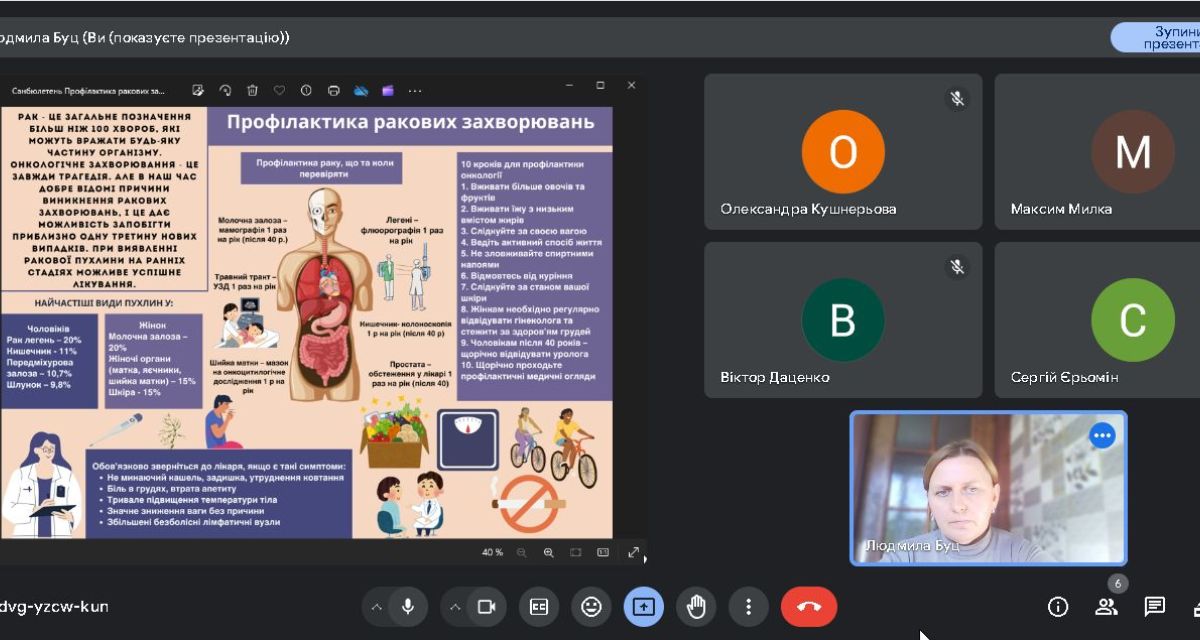This screenshot has width=1200, height=640.
Task: Open the meeting details info icon
Action: [1057, 607]
